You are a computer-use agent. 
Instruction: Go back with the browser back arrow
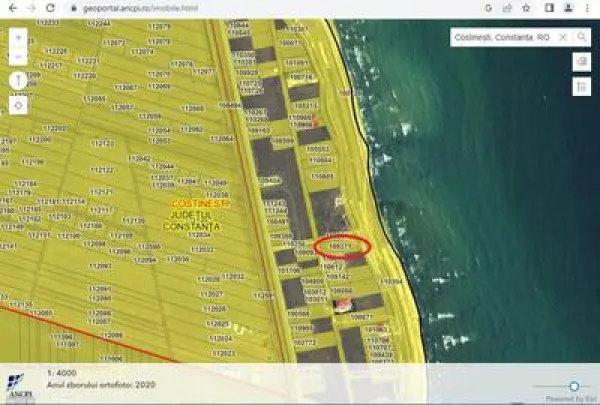click(13, 8)
